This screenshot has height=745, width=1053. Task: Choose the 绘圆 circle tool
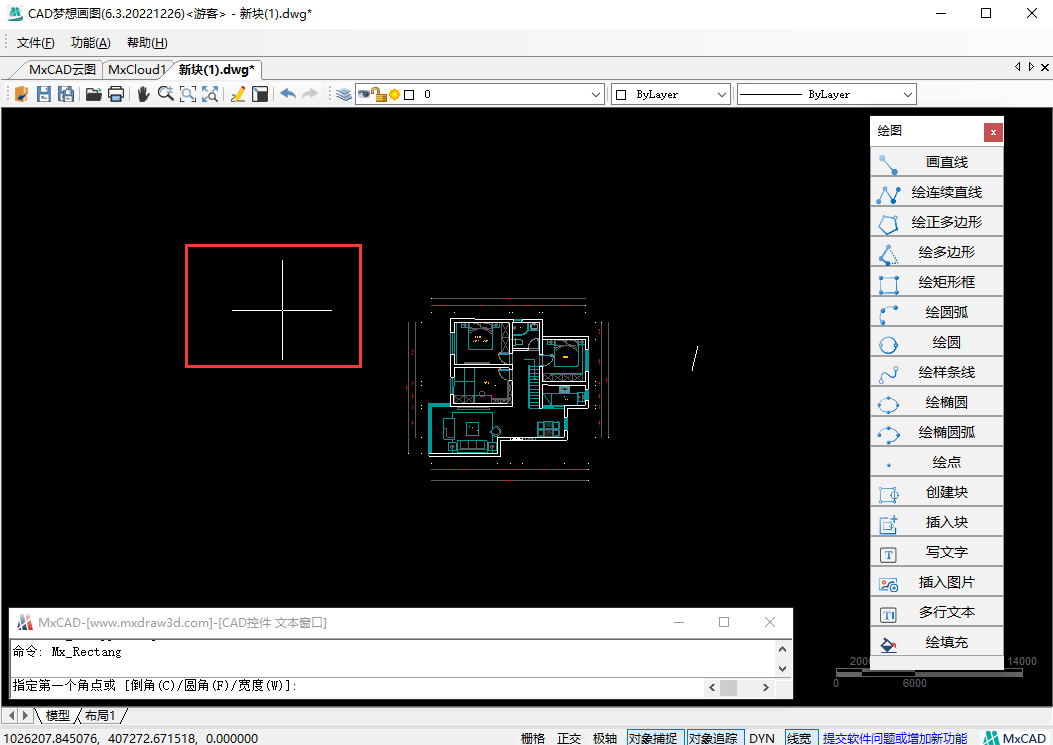coord(937,342)
